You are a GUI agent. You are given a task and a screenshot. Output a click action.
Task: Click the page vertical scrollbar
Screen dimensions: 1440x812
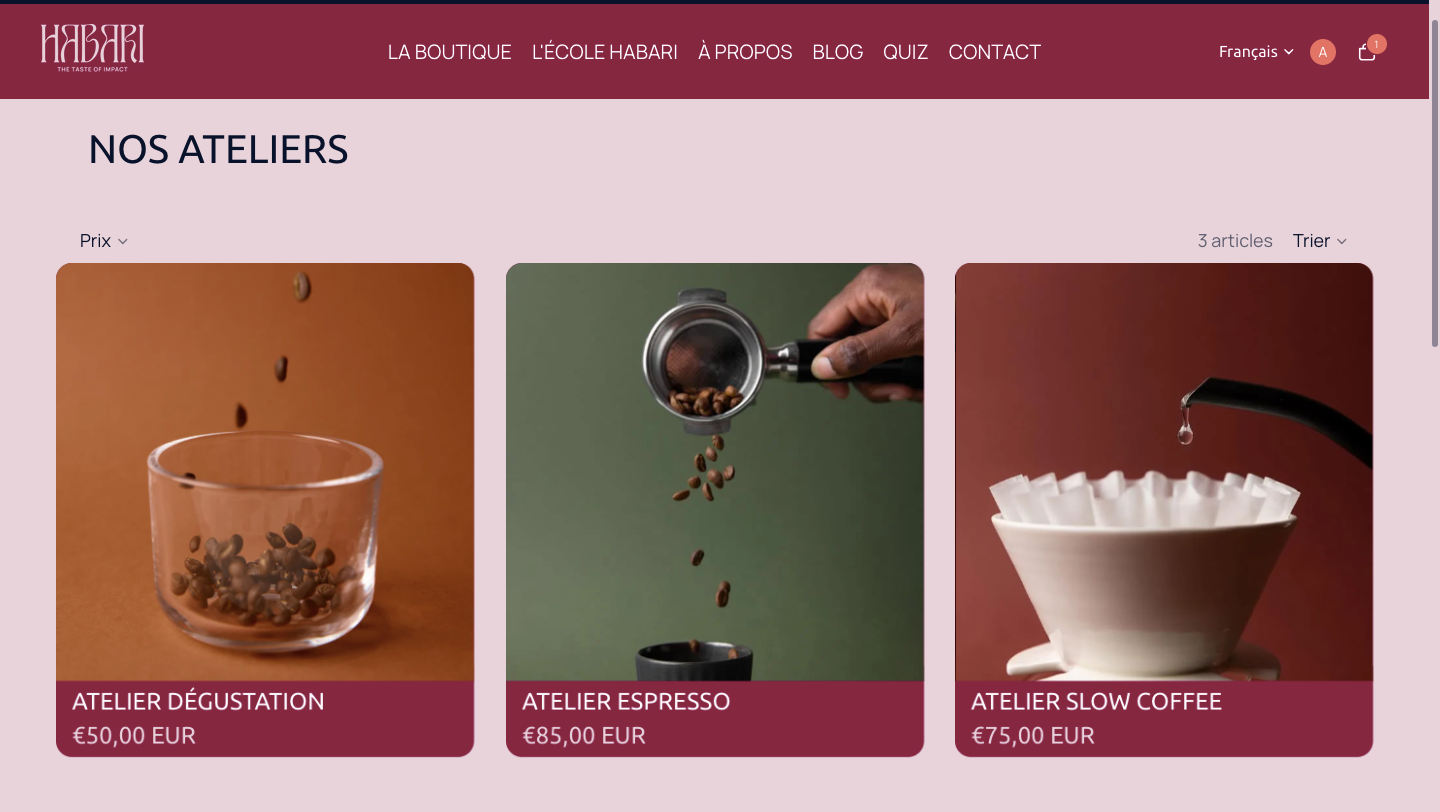point(1434,182)
